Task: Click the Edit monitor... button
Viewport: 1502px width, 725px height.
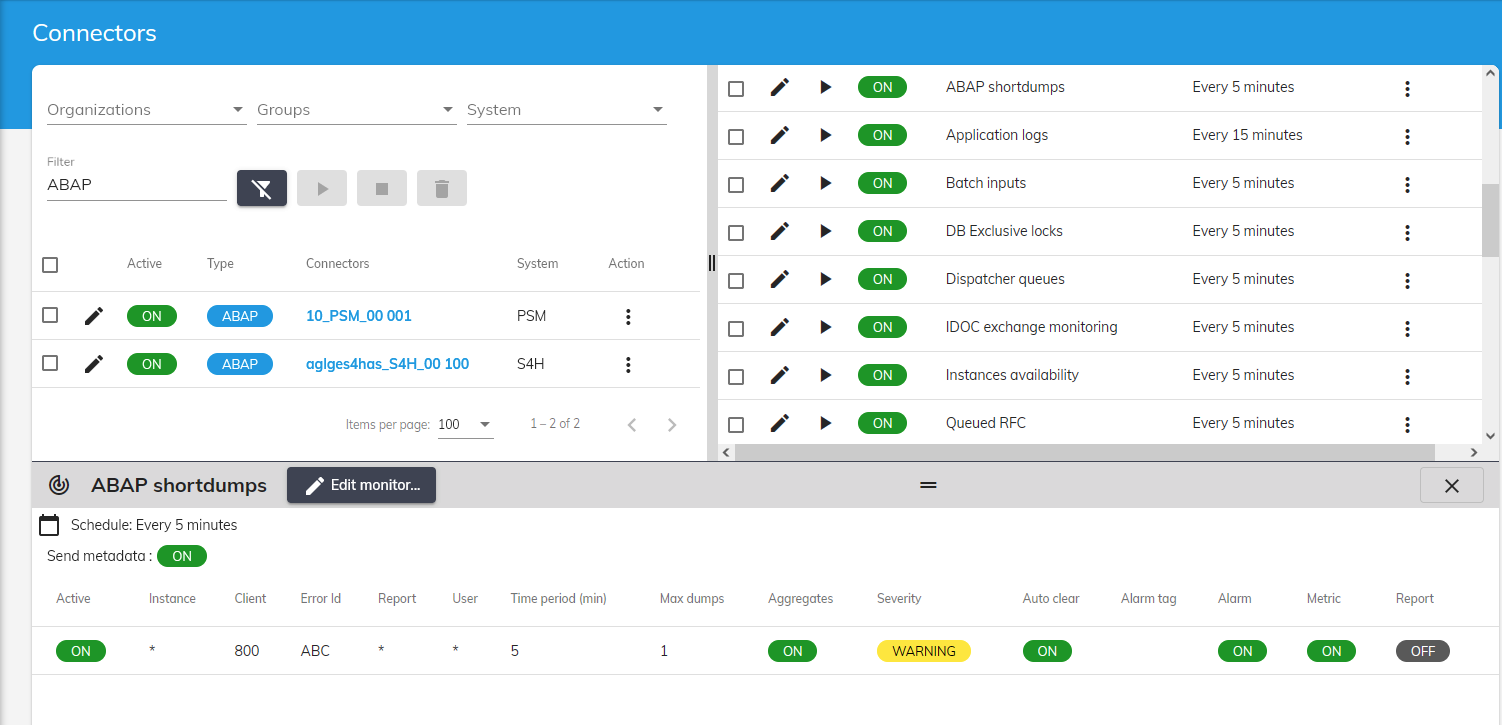Action: (x=361, y=485)
